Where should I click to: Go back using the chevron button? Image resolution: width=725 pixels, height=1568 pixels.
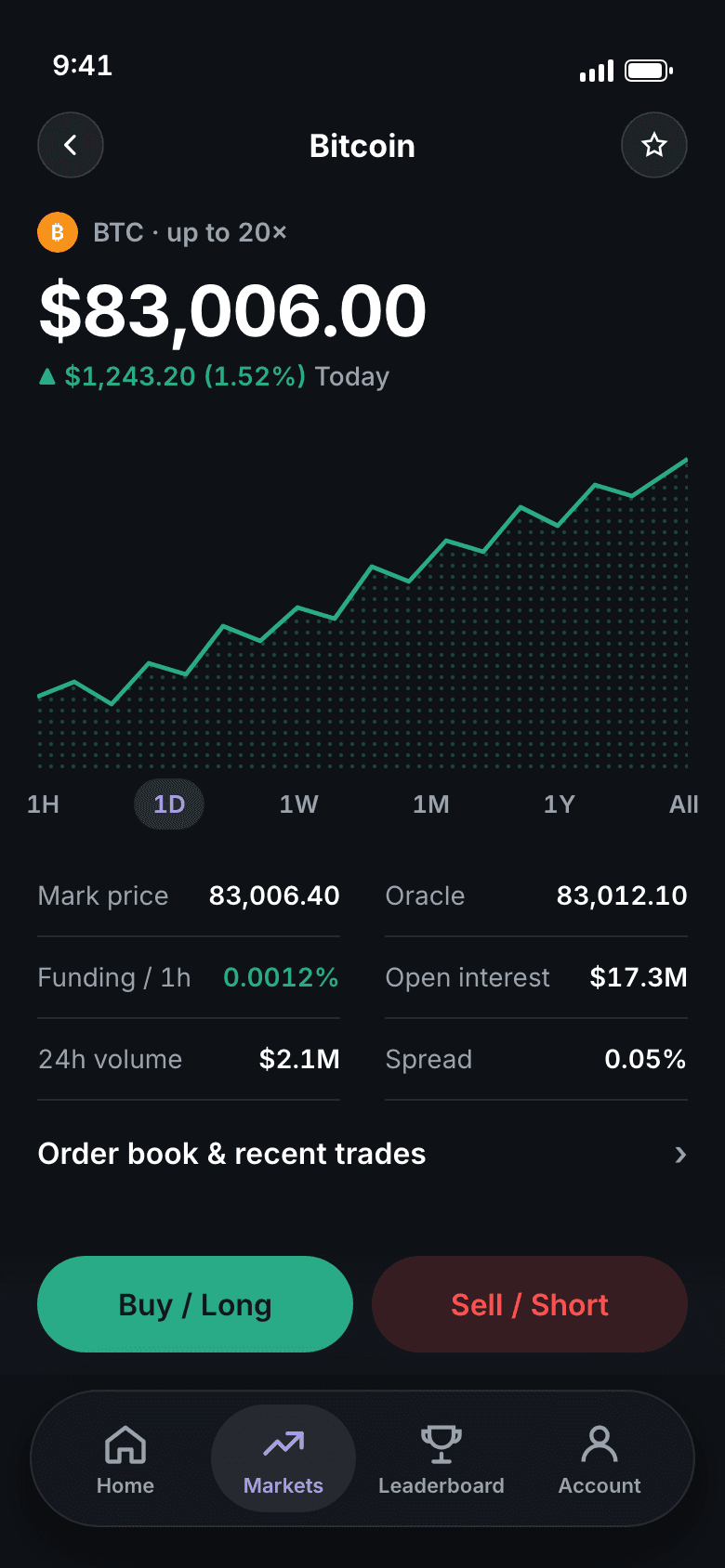[x=71, y=145]
